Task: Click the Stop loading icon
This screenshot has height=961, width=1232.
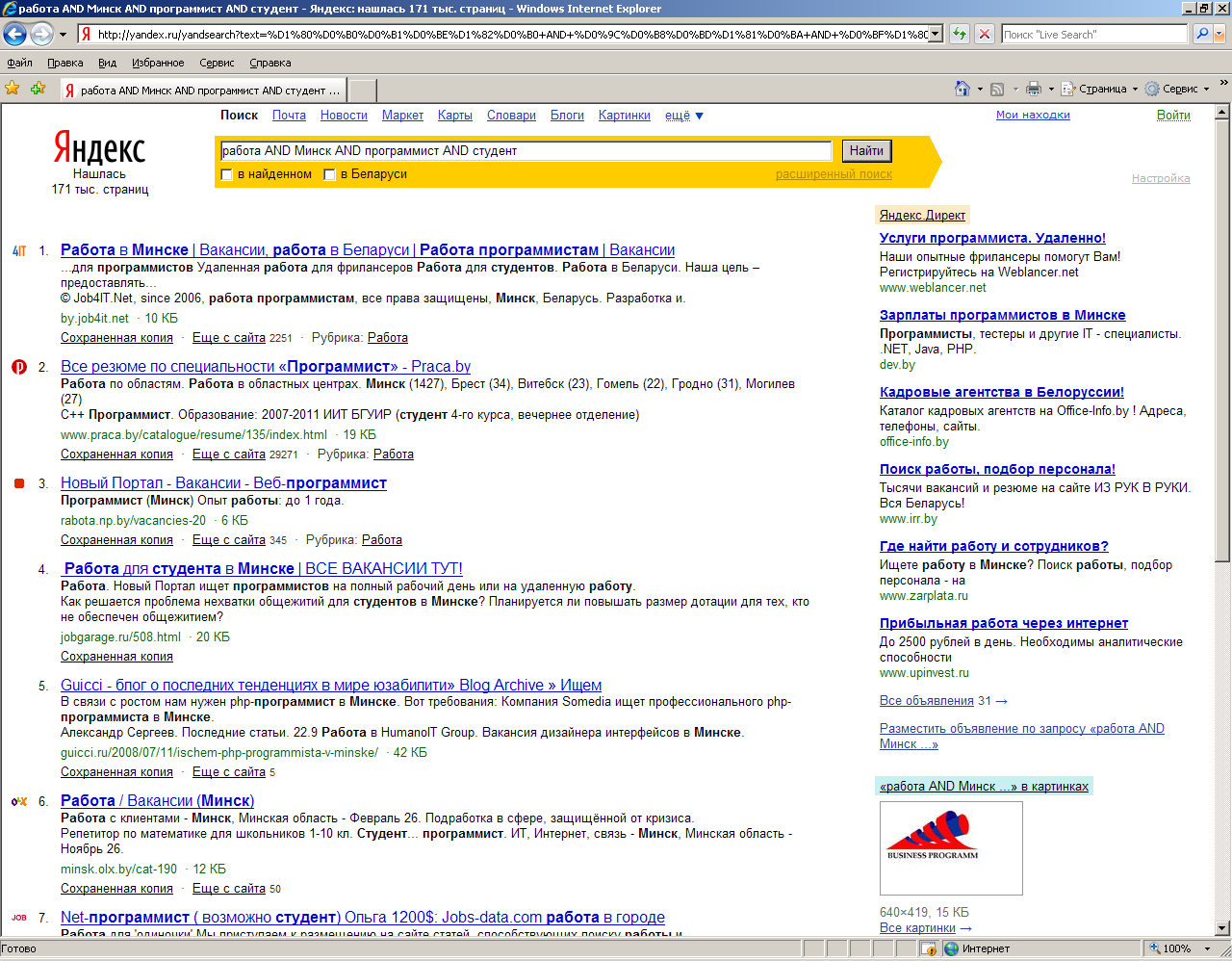Action: 984,34
